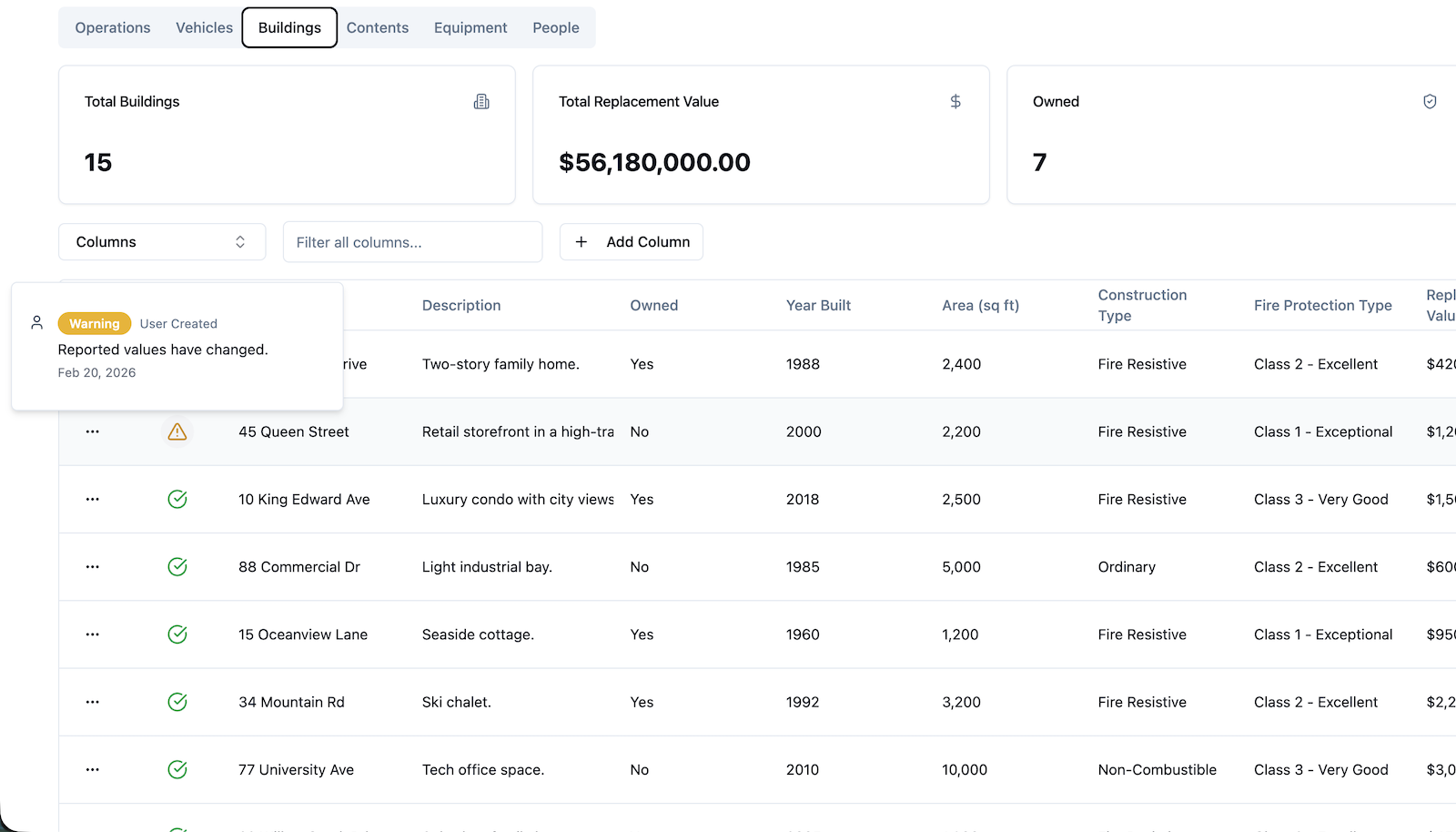
Task: Click the shield icon in the Owned card
Action: tap(1430, 102)
